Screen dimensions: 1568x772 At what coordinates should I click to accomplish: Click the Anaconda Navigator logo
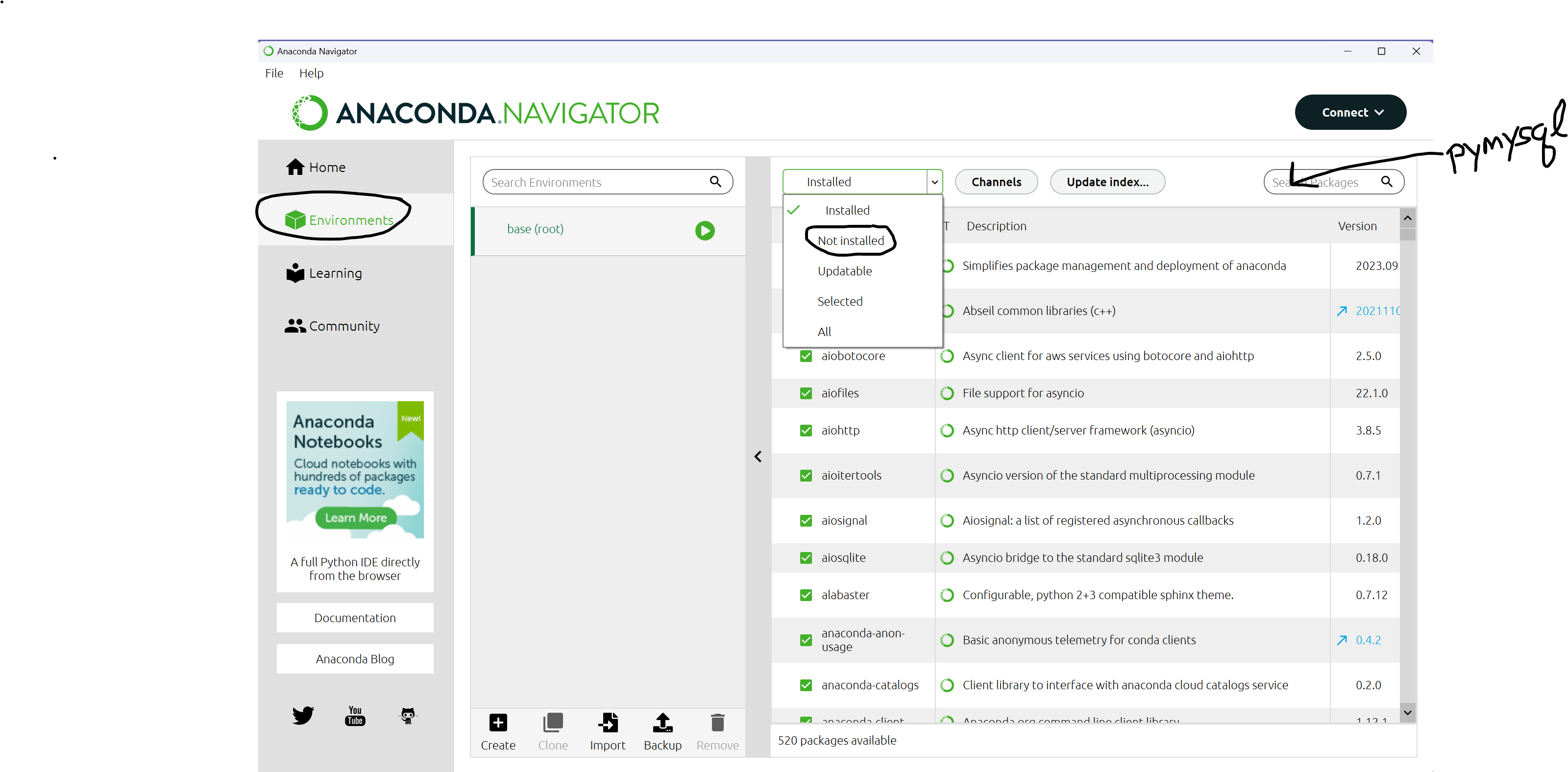pyautogui.click(x=475, y=113)
